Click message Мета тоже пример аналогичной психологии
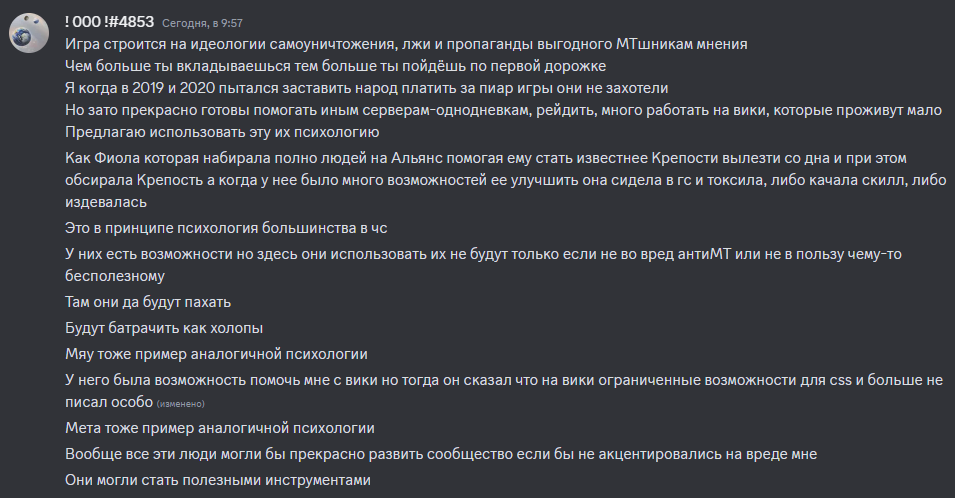 point(219,428)
